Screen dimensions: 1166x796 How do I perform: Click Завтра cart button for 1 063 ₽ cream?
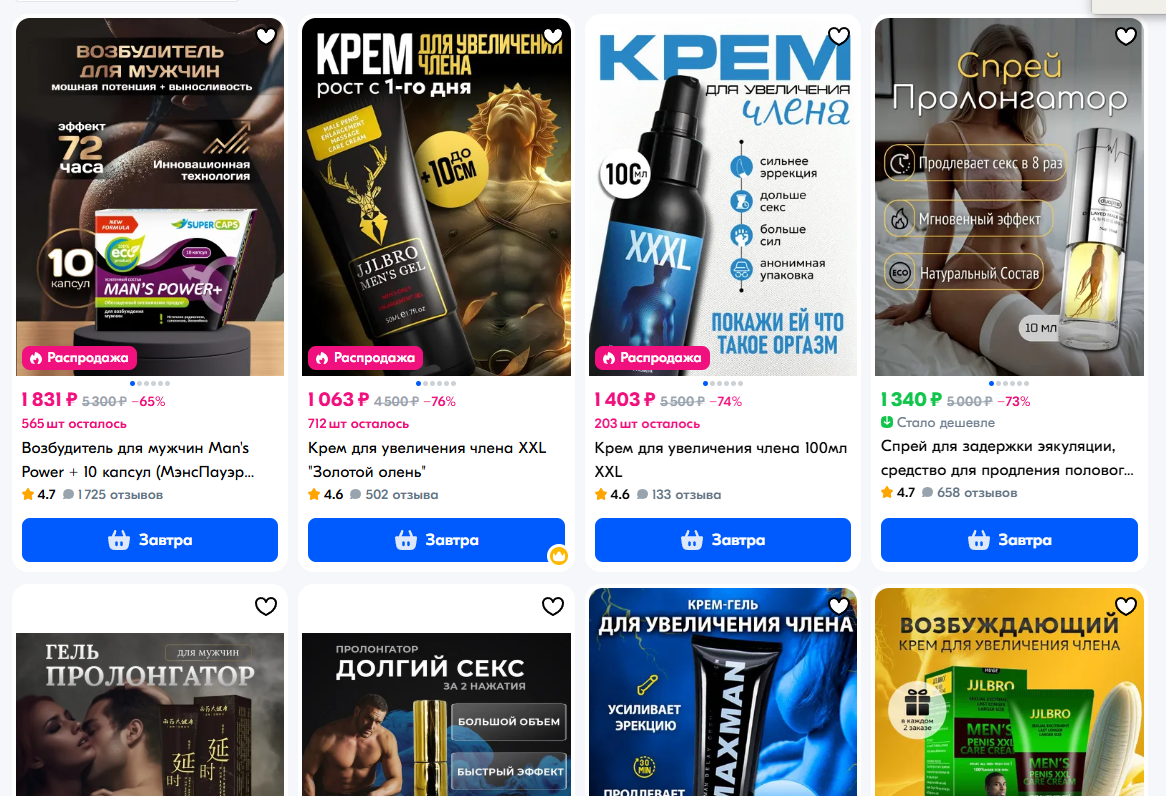click(x=436, y=540)
